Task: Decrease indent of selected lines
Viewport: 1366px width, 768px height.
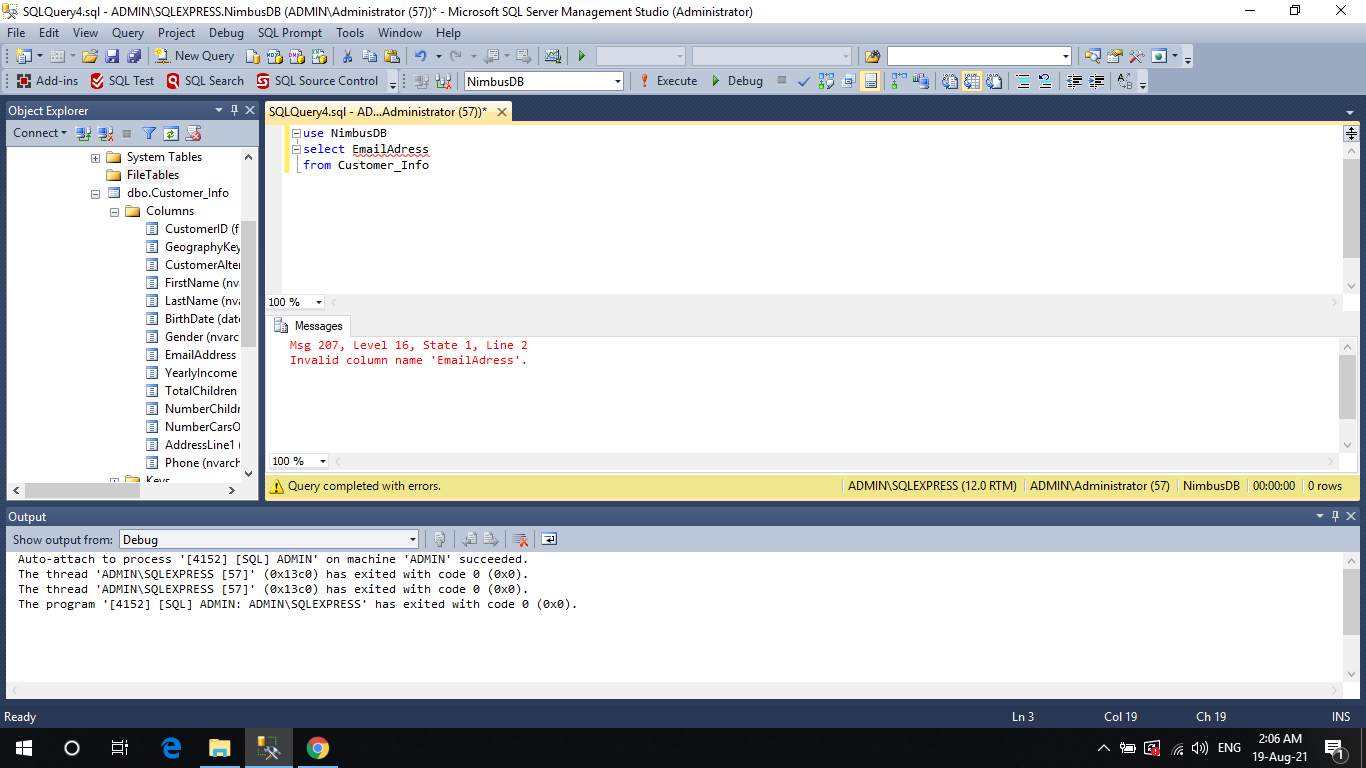Action: tap(1075, 81)
